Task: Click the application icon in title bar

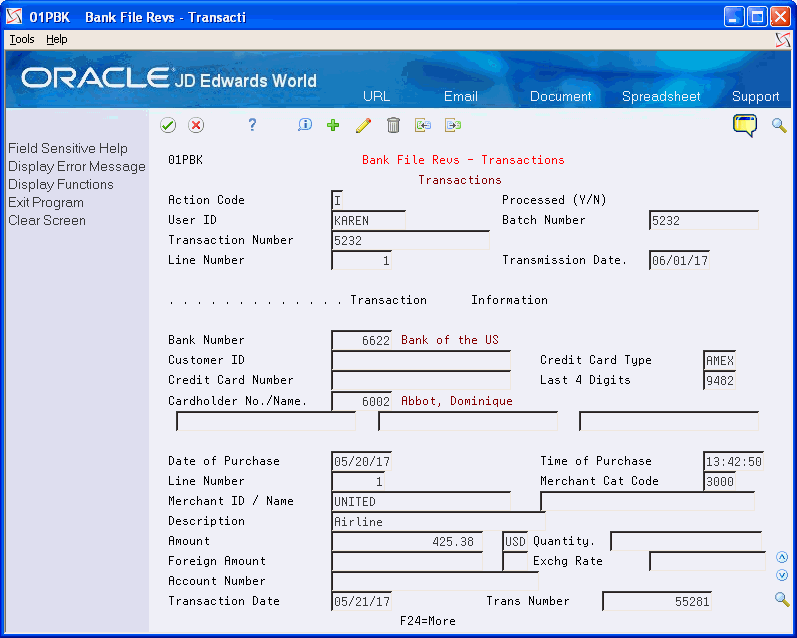Action: click(14, 17)
